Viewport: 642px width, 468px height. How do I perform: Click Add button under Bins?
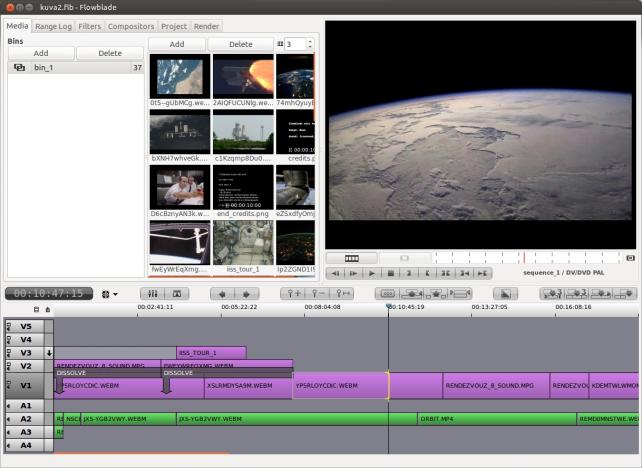tap(41, 53)
